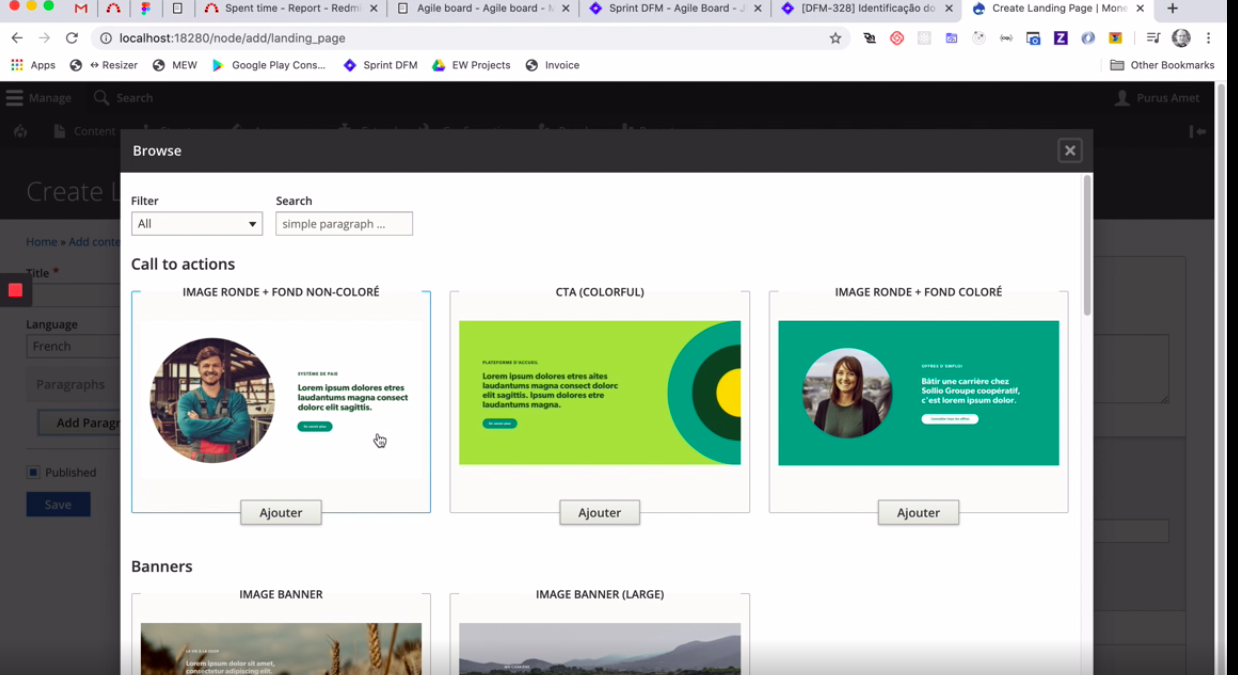This screenshot has width=1238, height=675.
Task: Switch to DFM-328 Identificação tab
Action: click(866, 9)
